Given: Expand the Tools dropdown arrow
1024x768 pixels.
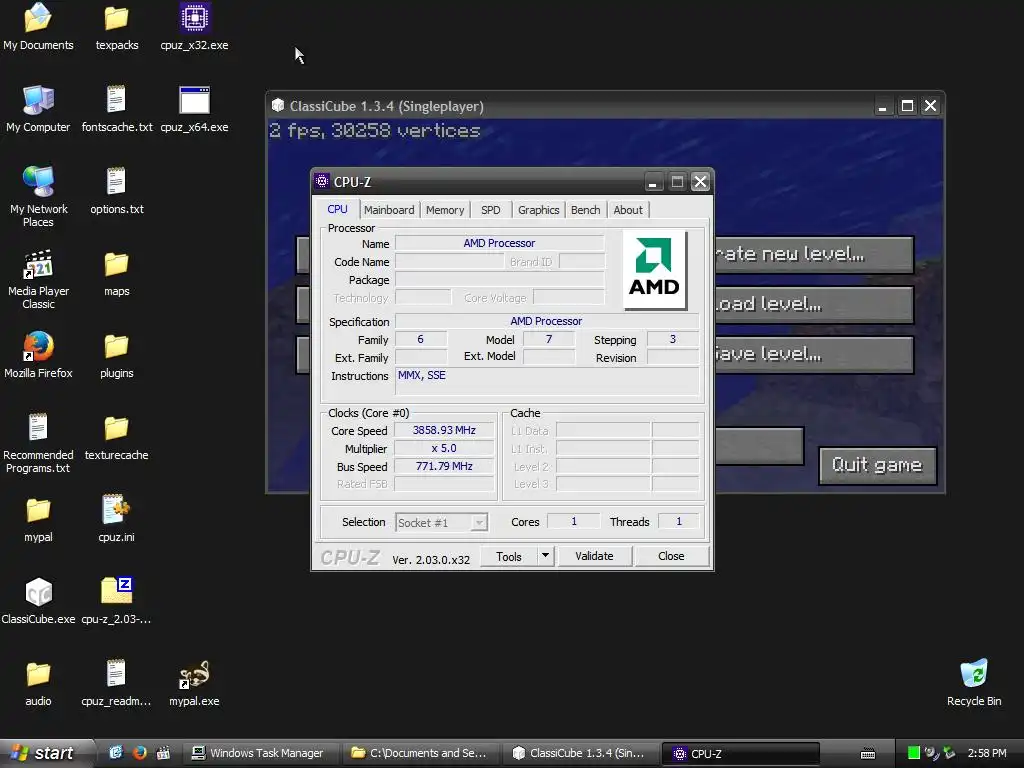Looking at the screenshot, I should 545,556.
